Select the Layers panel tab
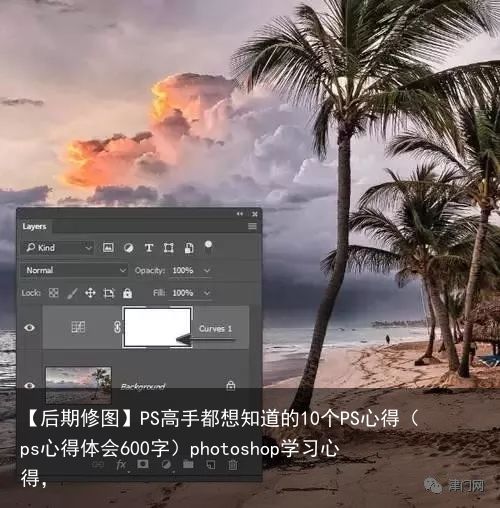Screen dimensions: 500x508 34,226
